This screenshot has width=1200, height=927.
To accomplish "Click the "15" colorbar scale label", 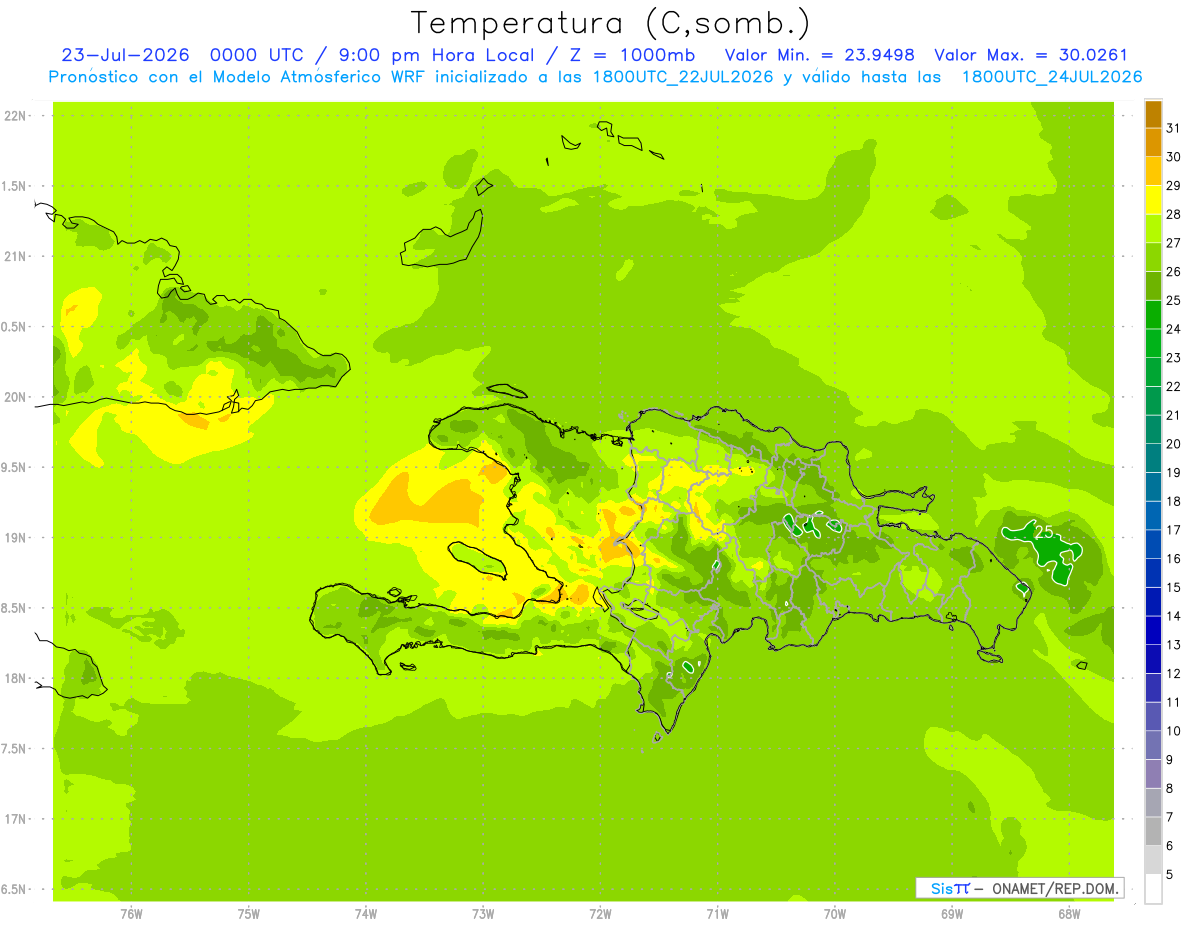I will [x=1174, y=587].
